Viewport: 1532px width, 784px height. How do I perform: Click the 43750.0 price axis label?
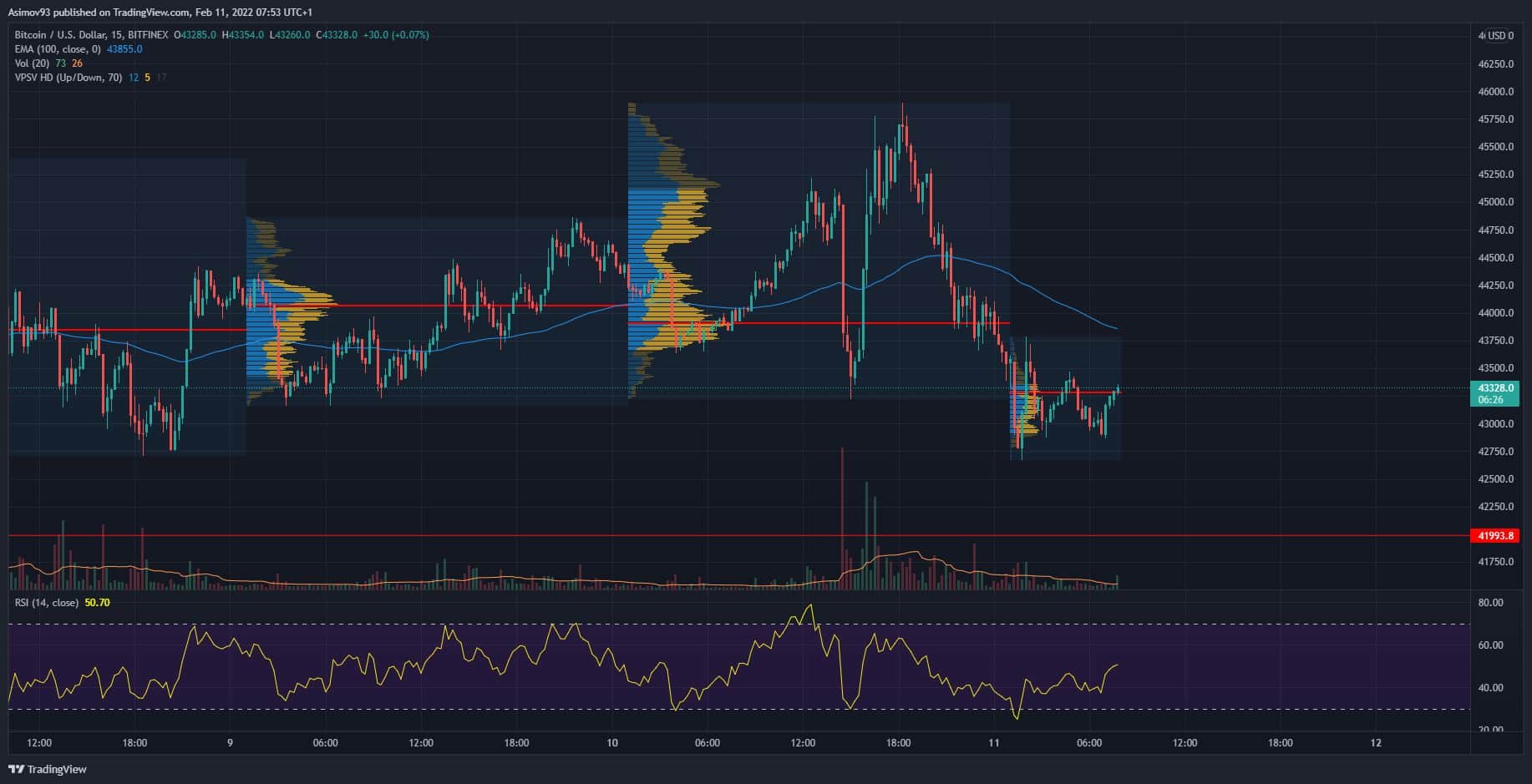point(1495,341)
